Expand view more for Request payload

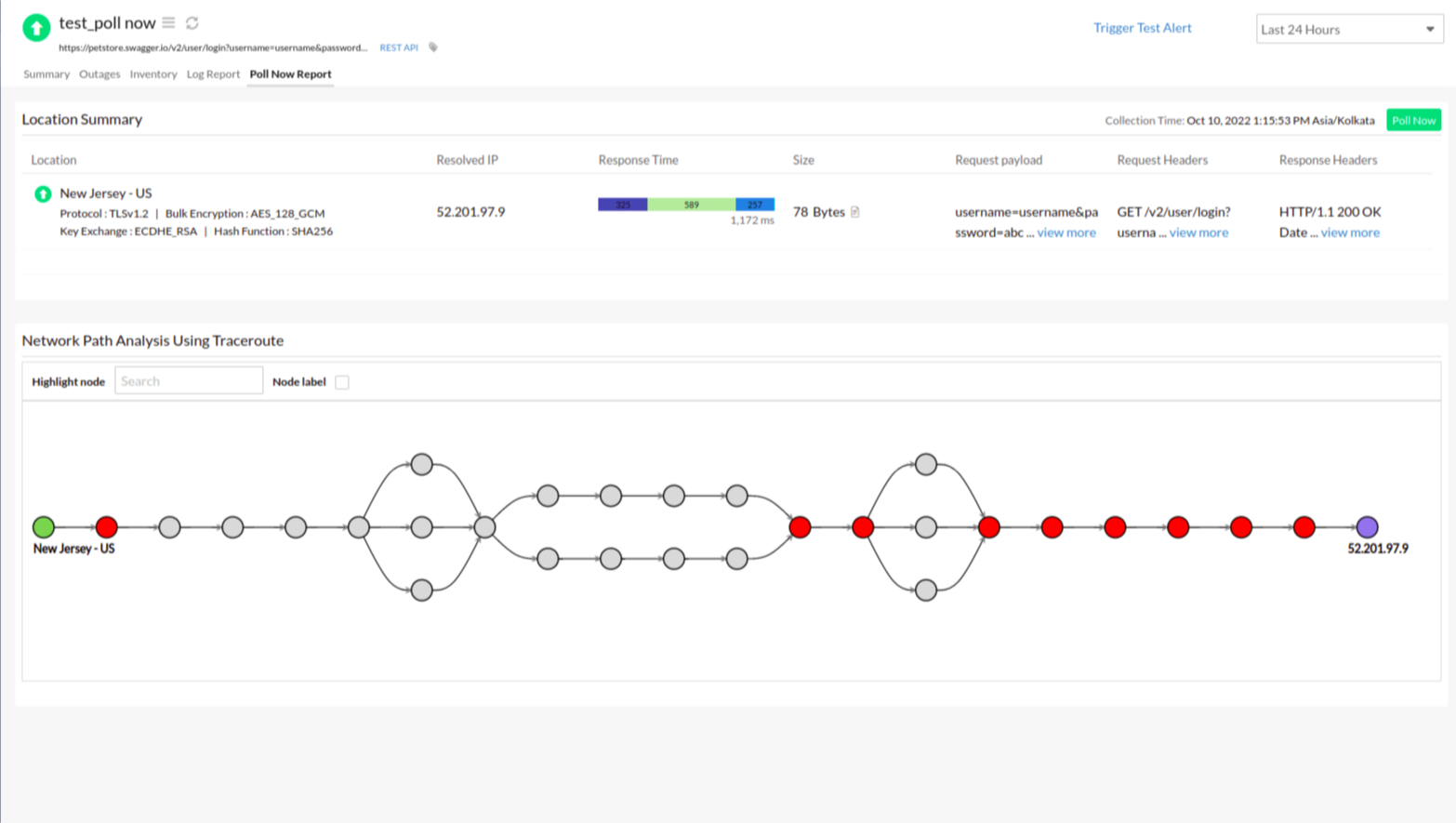pyautogui.click(x=1066, y=232)
